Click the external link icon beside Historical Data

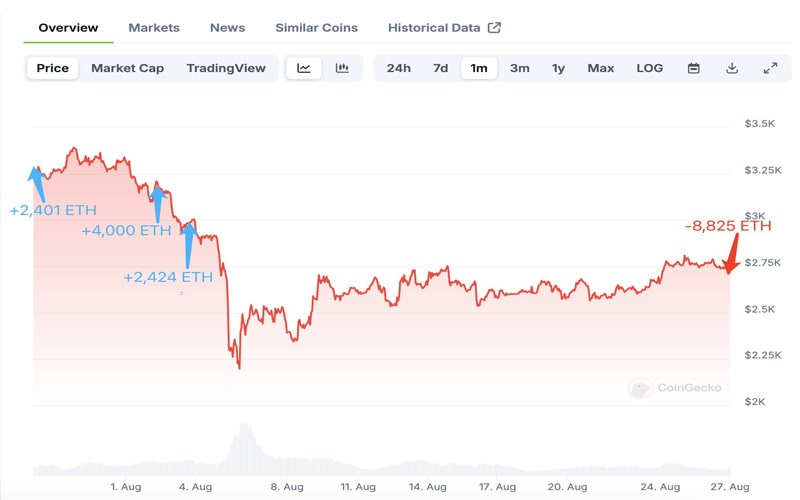click(x=494, y=28)
